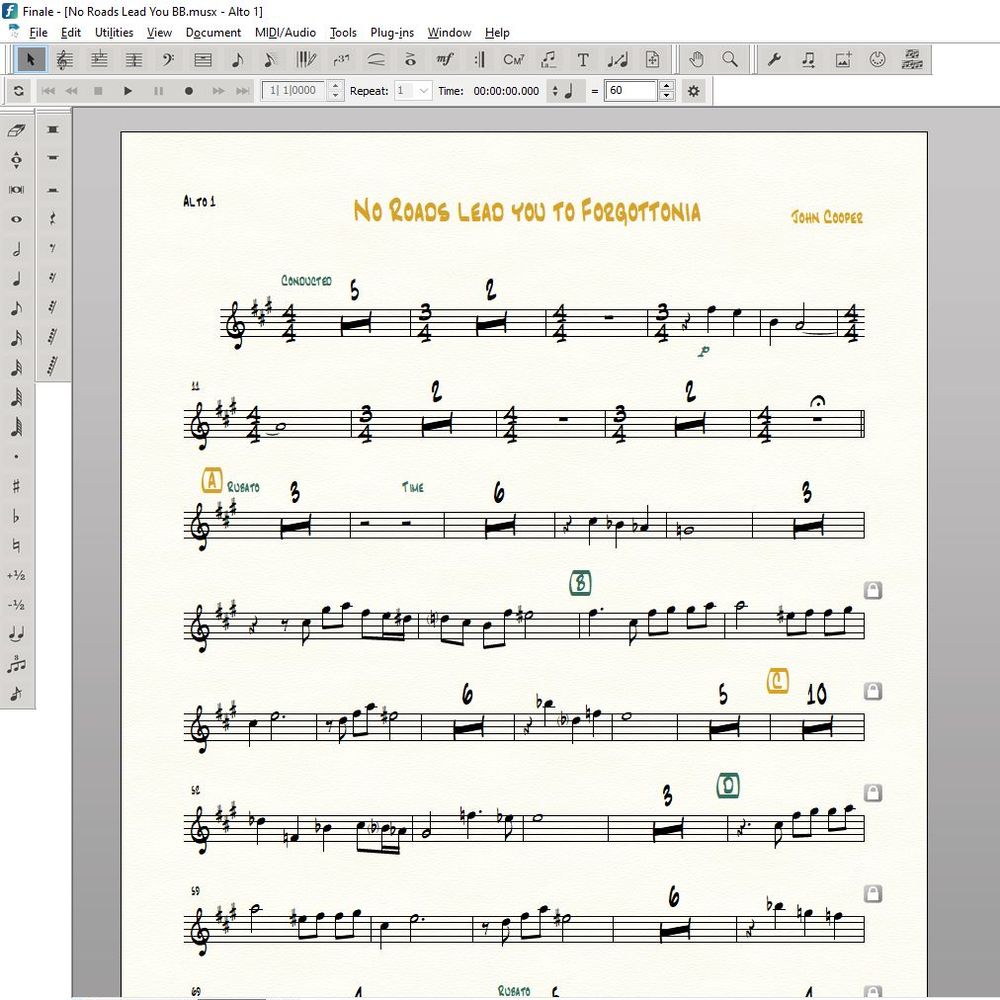This screenshot has height=1000, width=1000.
Task: Click the tempo value field showing 60
Action: point(630,91)
